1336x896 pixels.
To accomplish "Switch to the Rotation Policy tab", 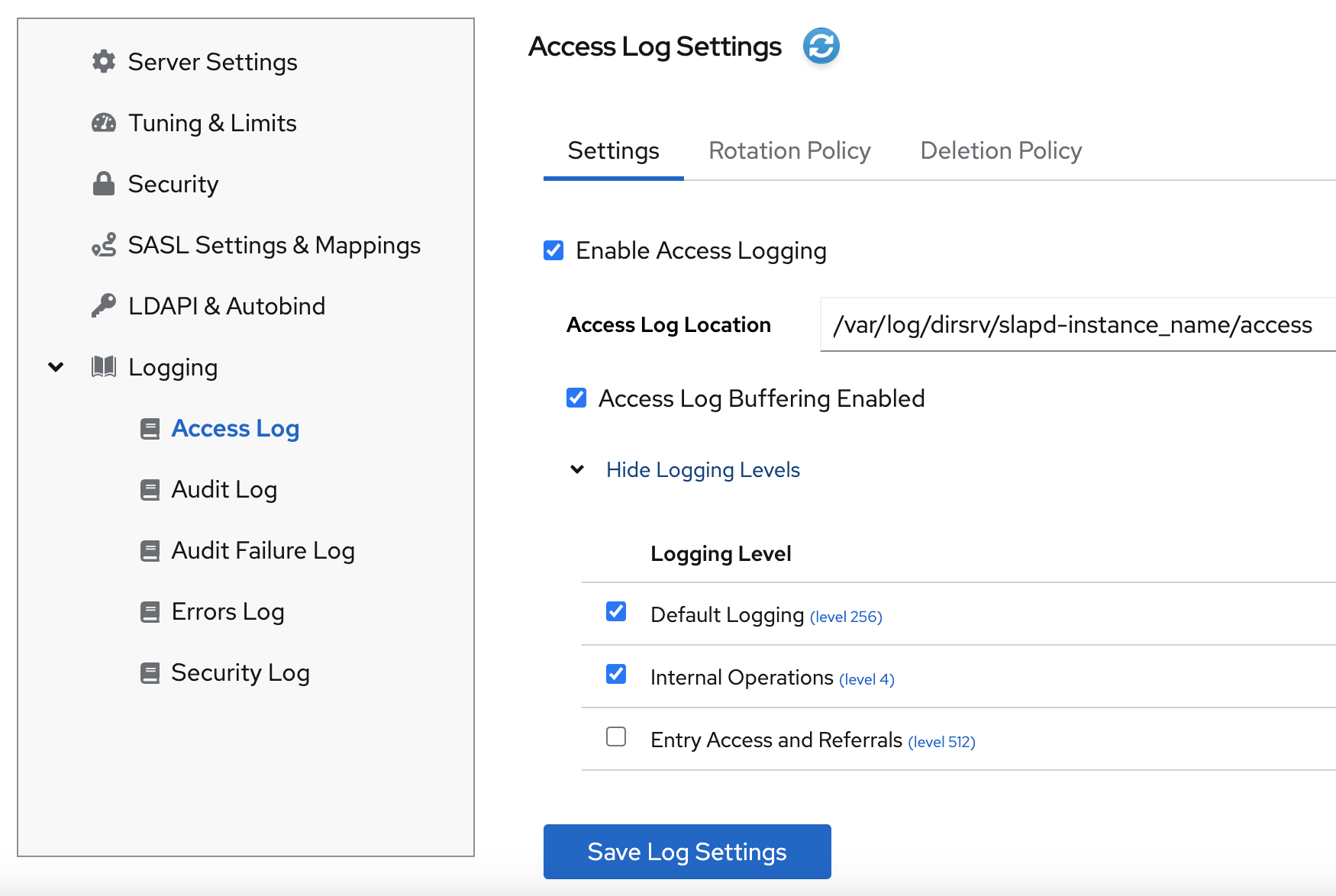I will (789, 151).
